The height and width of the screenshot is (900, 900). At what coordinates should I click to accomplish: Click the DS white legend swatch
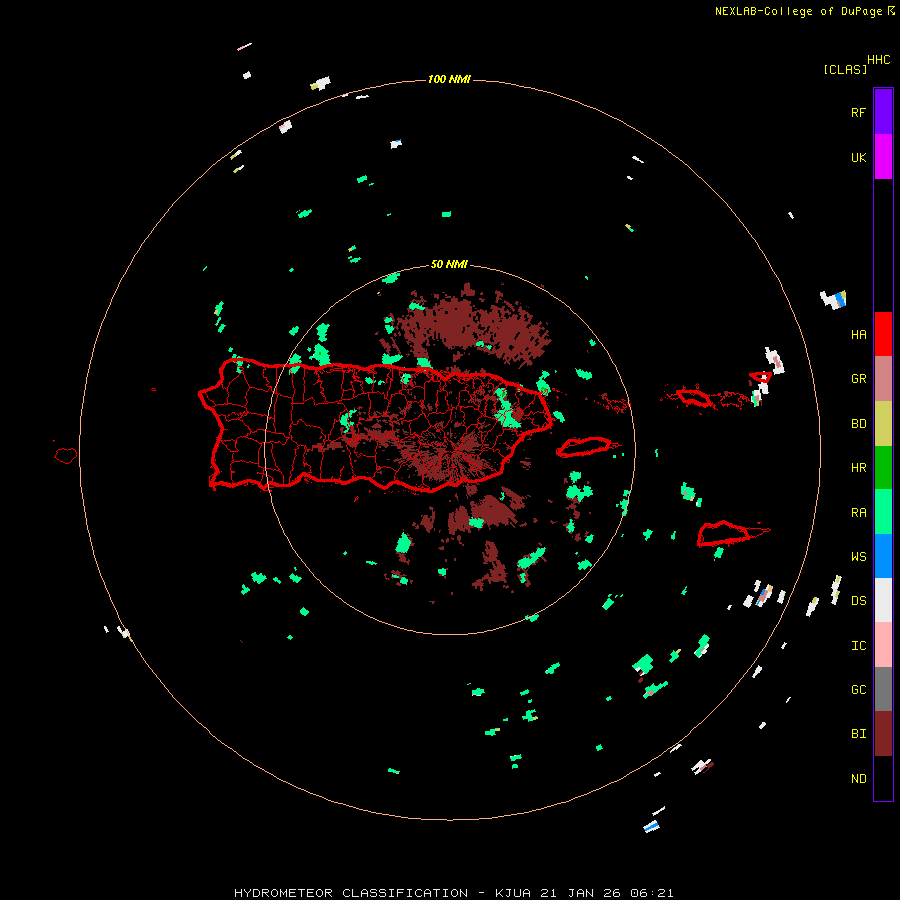click(883, 600)
